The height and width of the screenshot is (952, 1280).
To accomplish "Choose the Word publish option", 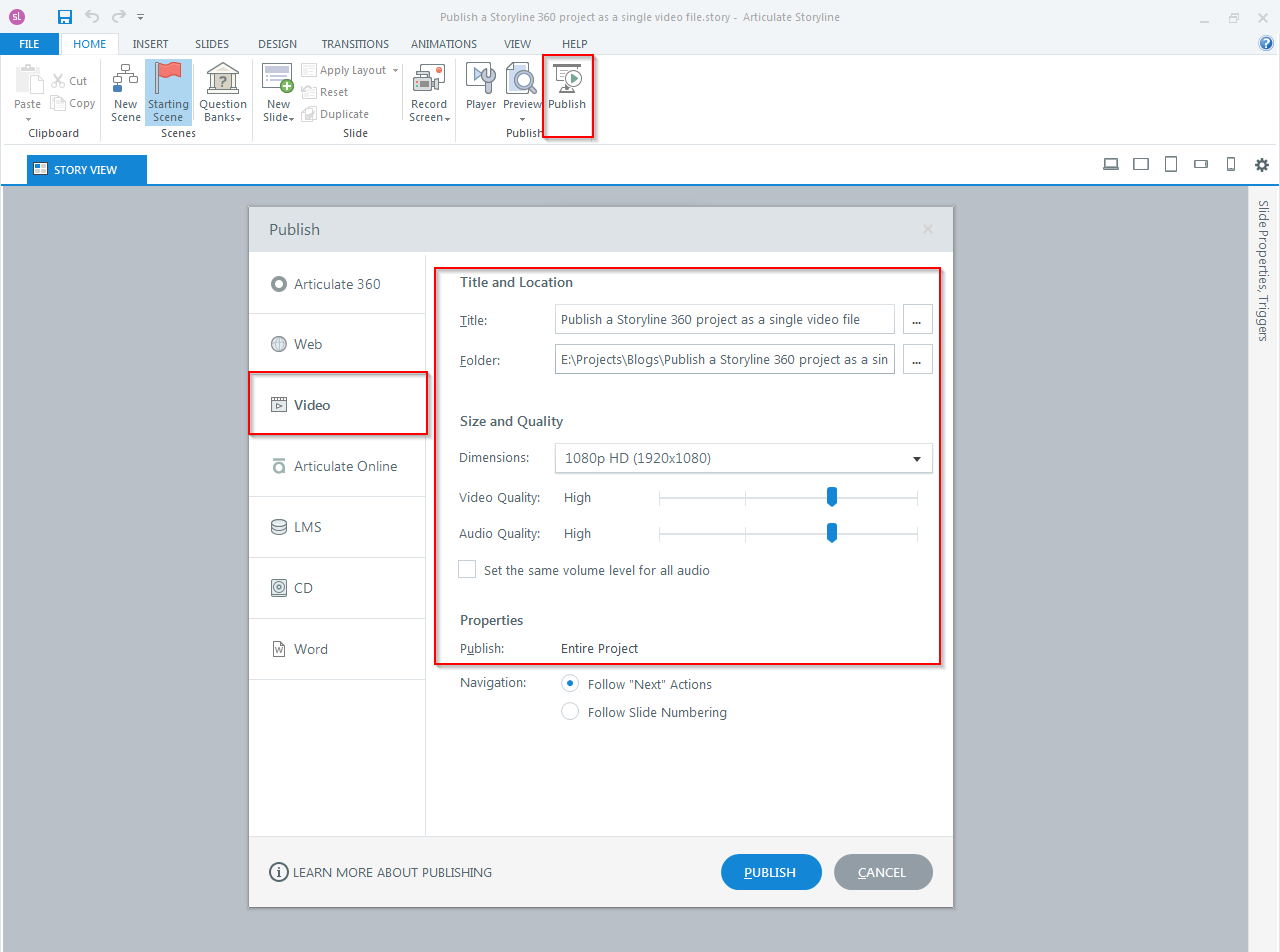I will [337, 649].
